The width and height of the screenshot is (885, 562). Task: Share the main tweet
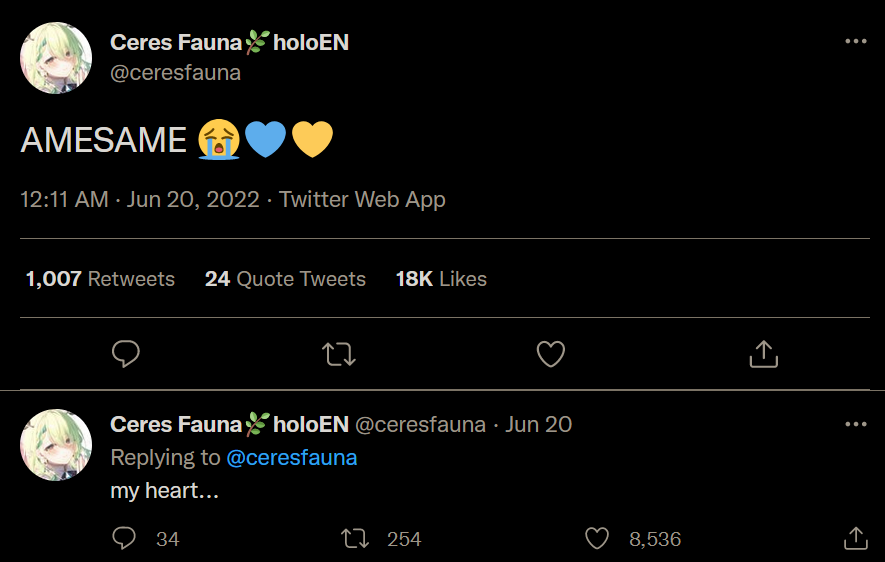coord(763,353)
